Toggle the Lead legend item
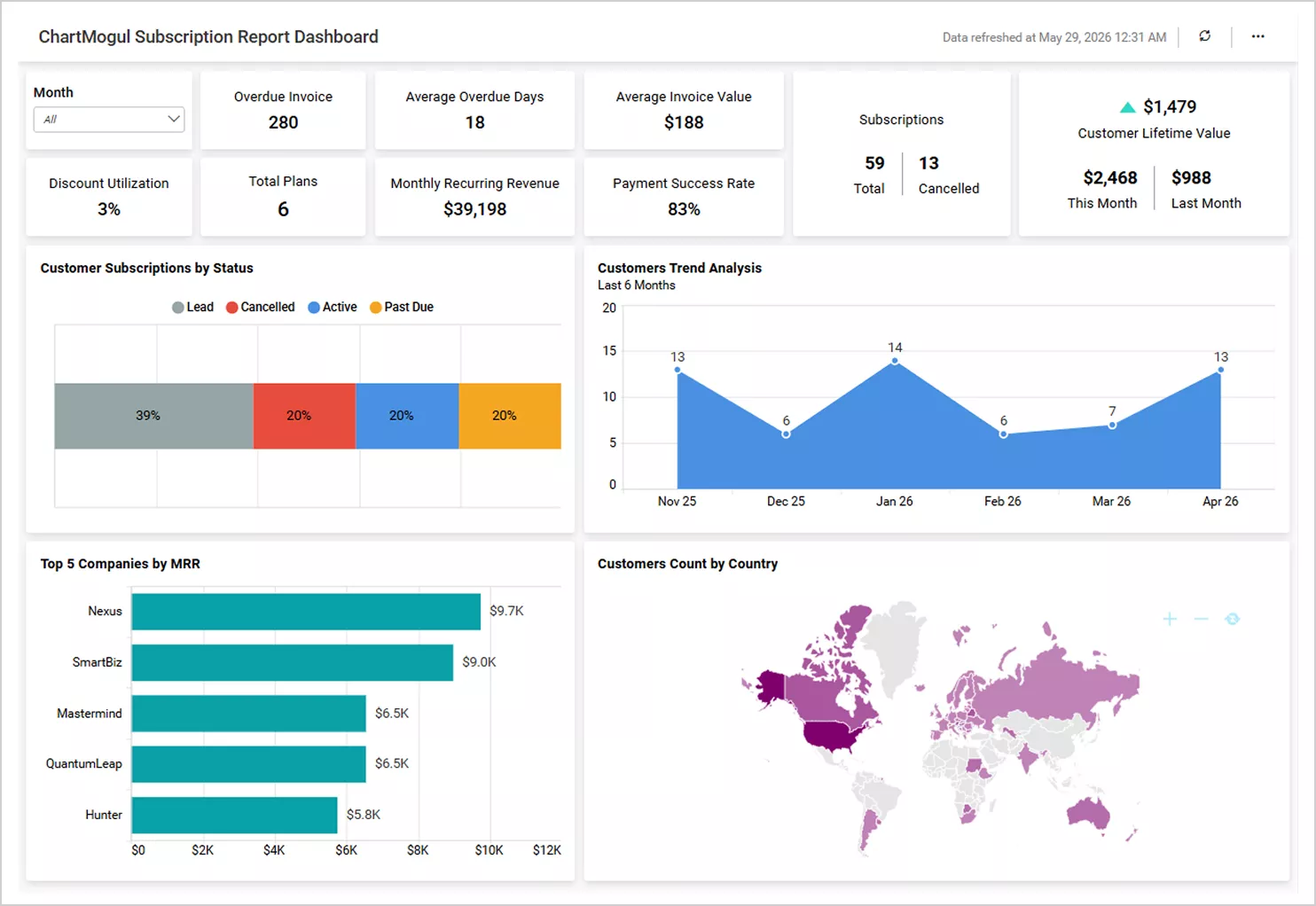Screen dimensions: 1316x906 coord(192,307)
